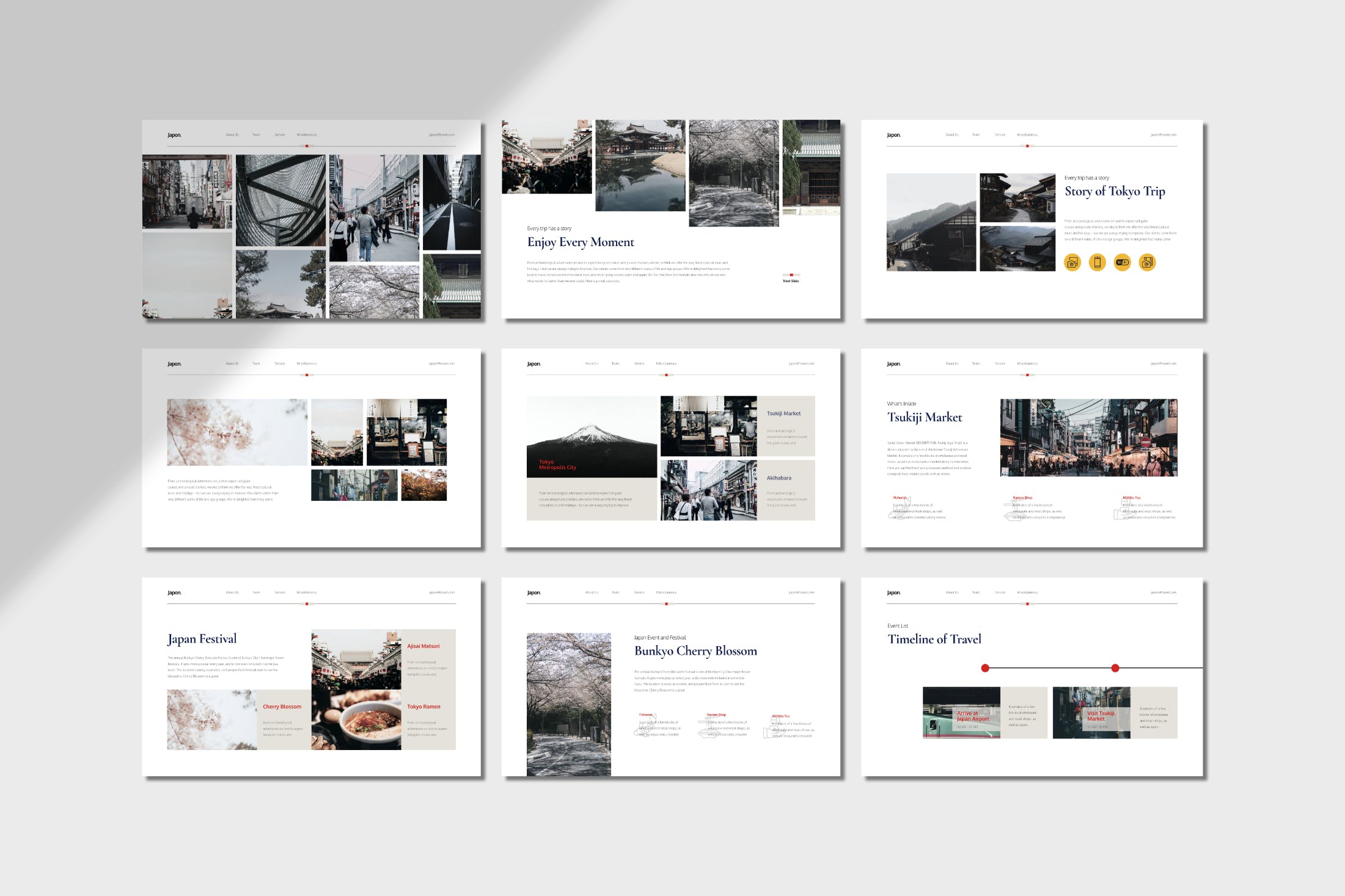The image size is (1345, 896).
Task: Click the leftmost yellow camera icon
Action: tap(1072, 263)
